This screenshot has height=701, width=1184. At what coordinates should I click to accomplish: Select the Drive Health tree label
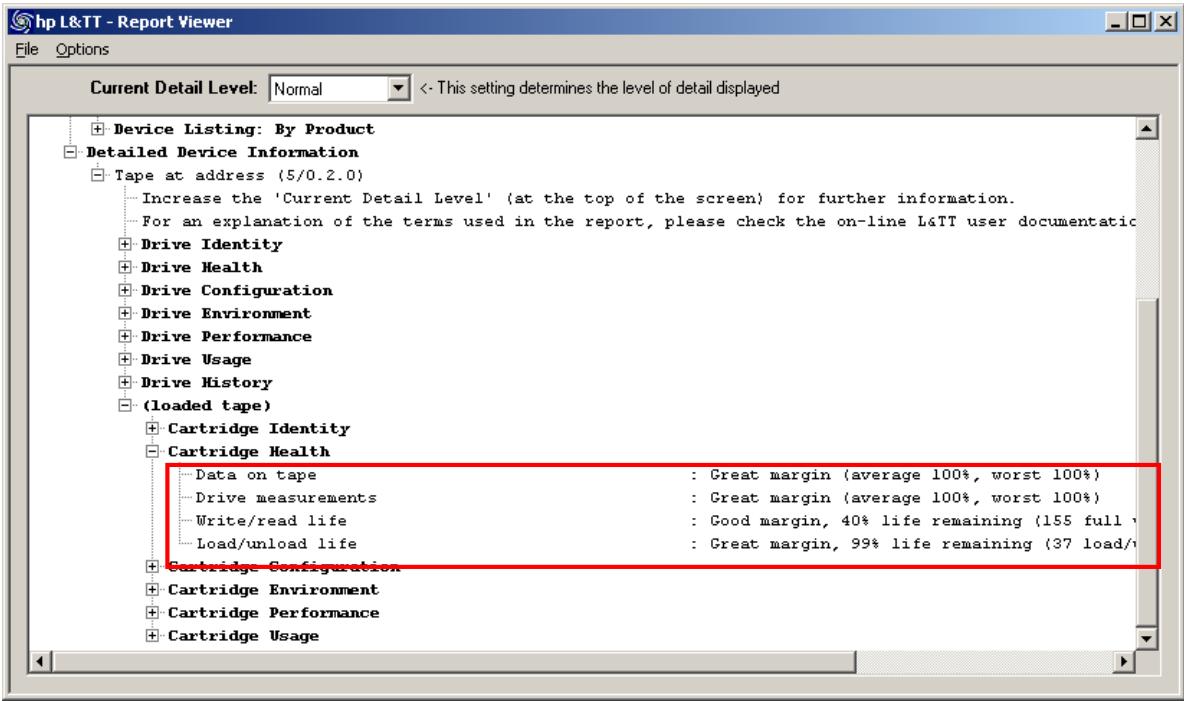(202, 267)
